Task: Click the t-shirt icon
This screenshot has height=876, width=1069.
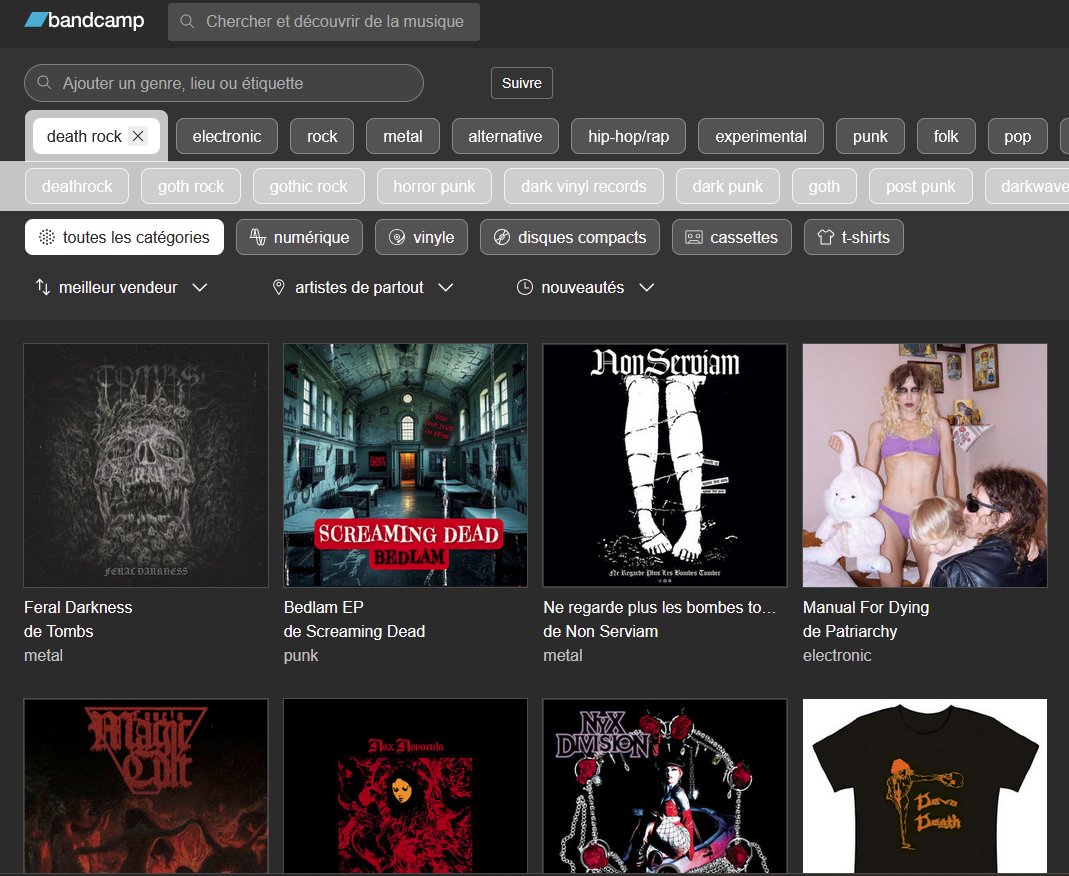Action: tap(826, 237)
